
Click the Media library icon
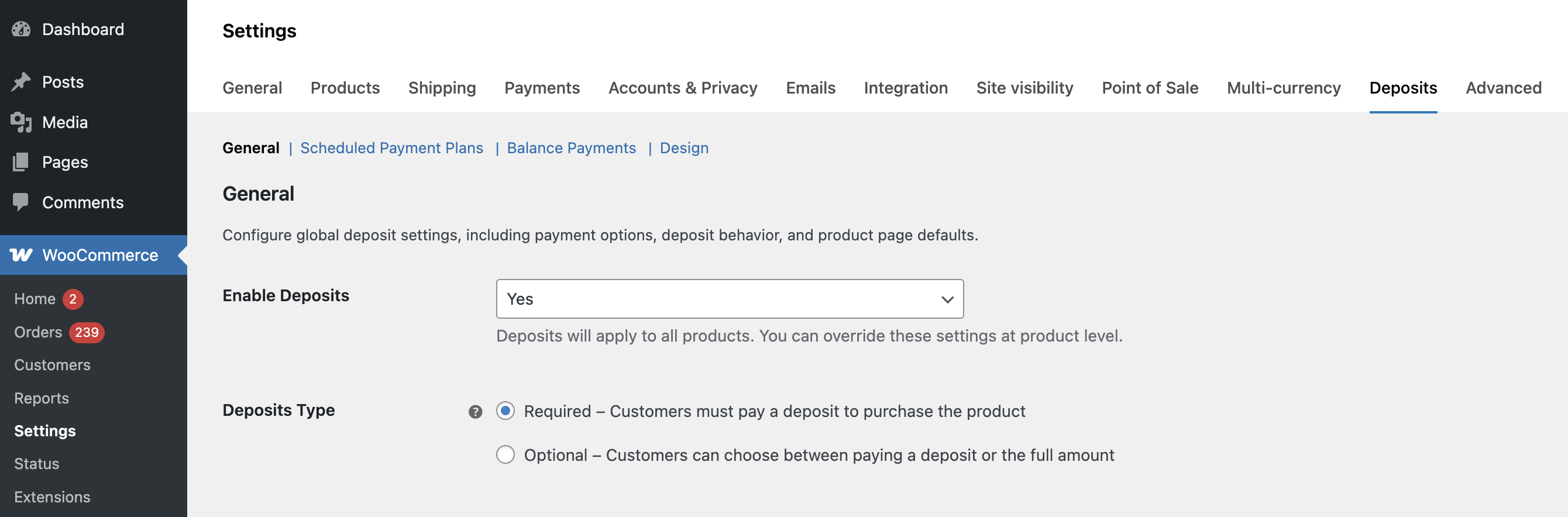pos(20,122)
